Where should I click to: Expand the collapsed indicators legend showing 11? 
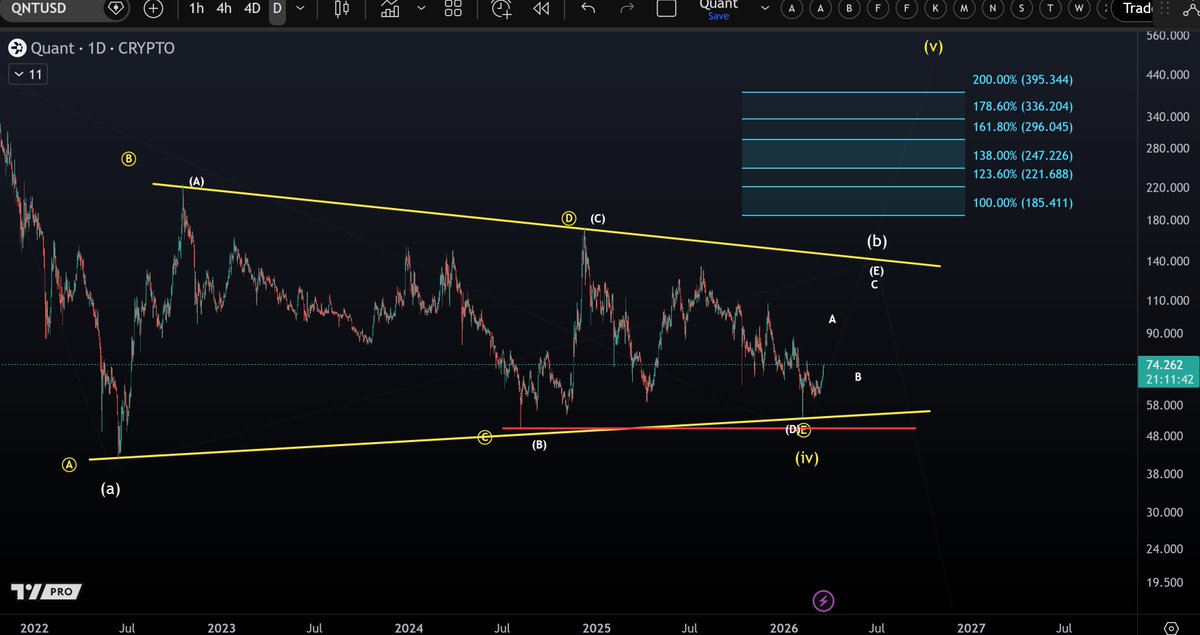[x=30, y=74]
